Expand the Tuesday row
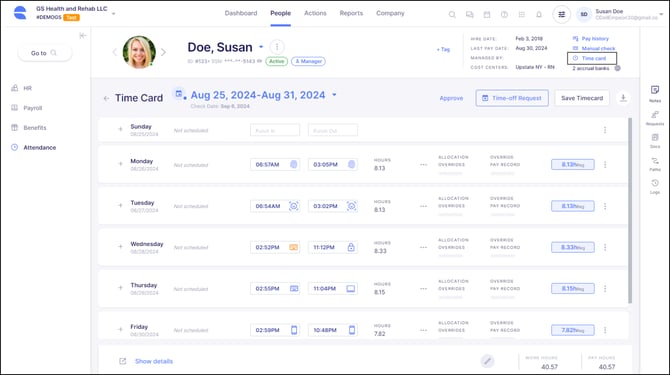This screenshot has width=670, height=375. 120,205
